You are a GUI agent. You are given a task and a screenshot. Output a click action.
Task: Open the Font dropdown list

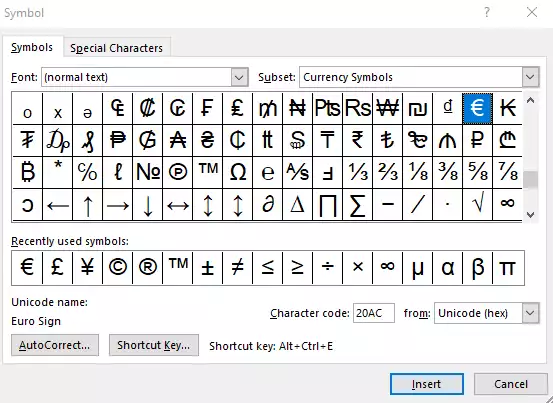[x=239, y=77]
